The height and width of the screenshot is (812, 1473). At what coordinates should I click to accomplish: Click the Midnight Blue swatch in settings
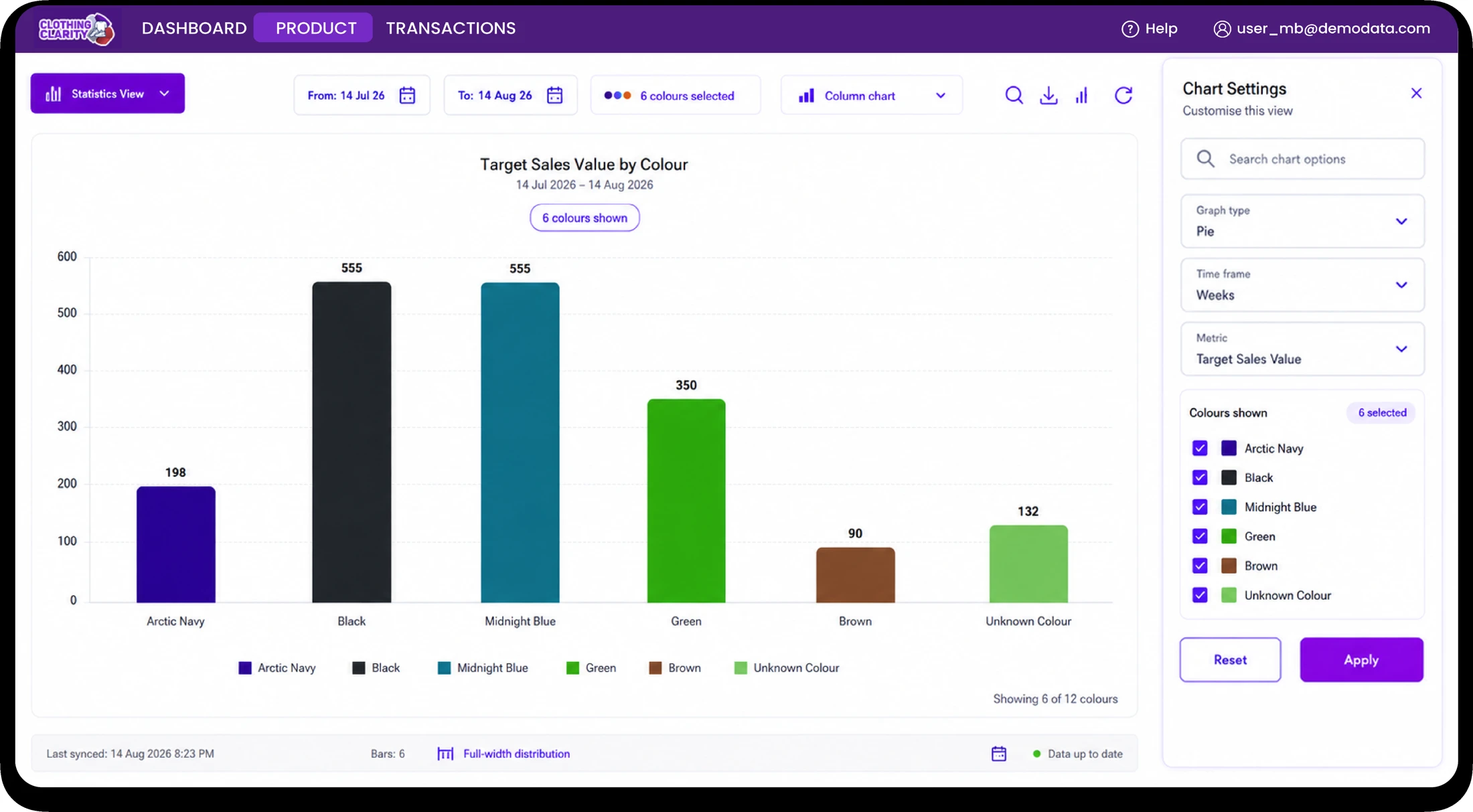pyautogui.click(x=1229, y=507)
